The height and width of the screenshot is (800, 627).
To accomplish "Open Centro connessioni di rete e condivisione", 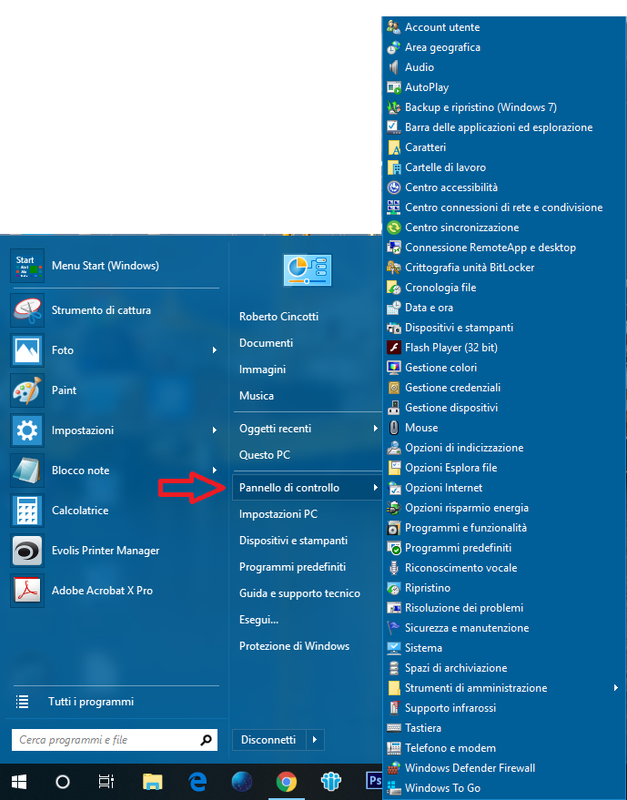I will pyautogui.click(x=504, y=207).
